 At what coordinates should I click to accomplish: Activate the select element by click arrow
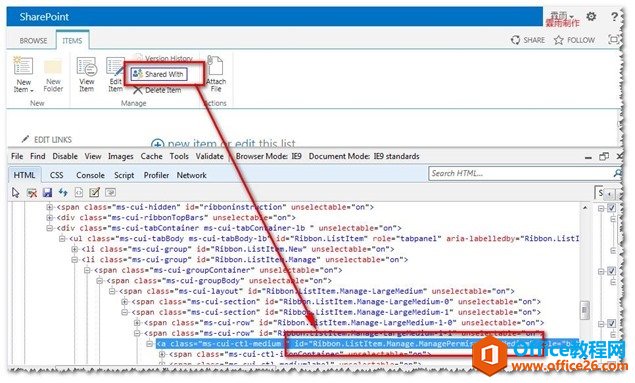15,193
